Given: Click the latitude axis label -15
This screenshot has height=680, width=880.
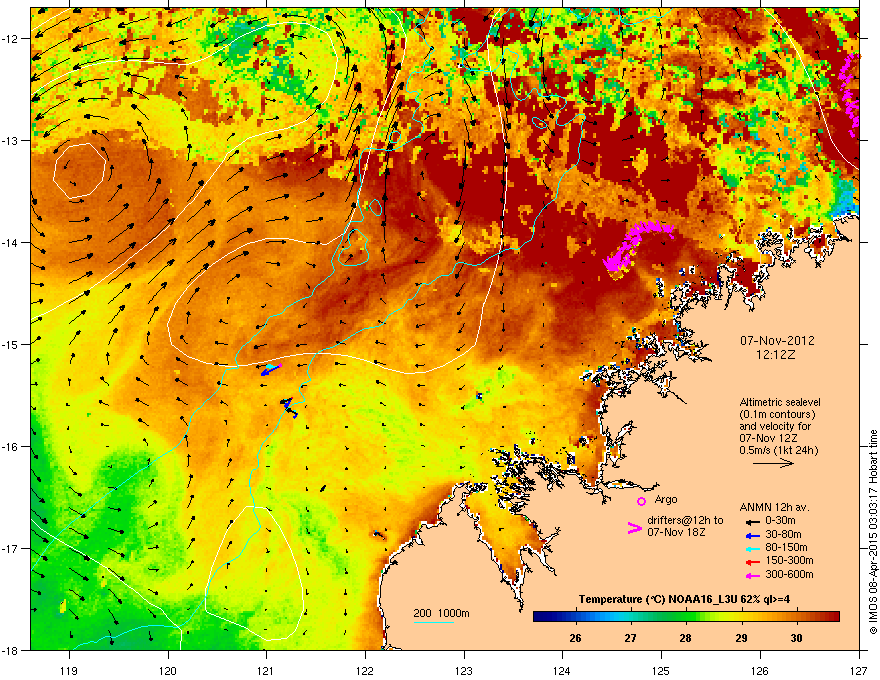Looking at the screenshot, I should (x=10, y=344).
